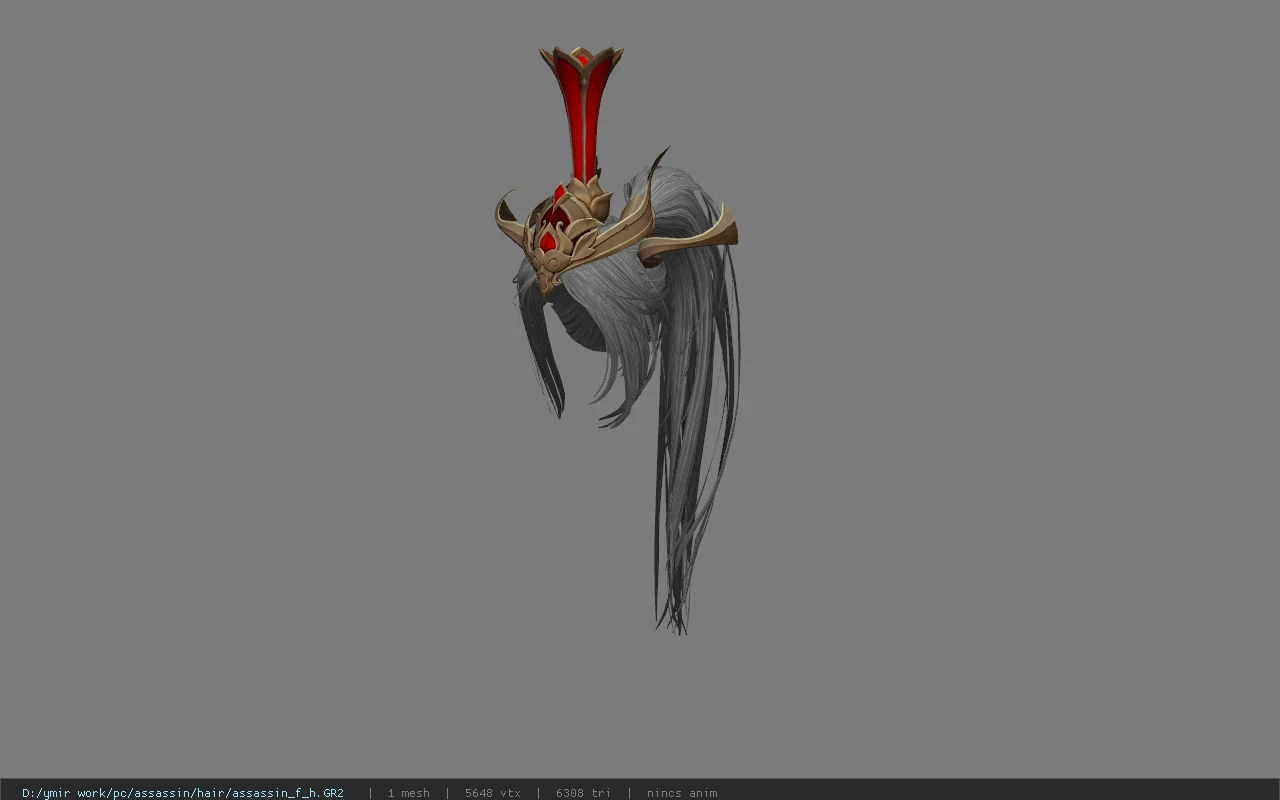This screenshot has height=800, width=1280.
Task: Click the "1 mesh" status bar entry
Action: tap(408, 793)
